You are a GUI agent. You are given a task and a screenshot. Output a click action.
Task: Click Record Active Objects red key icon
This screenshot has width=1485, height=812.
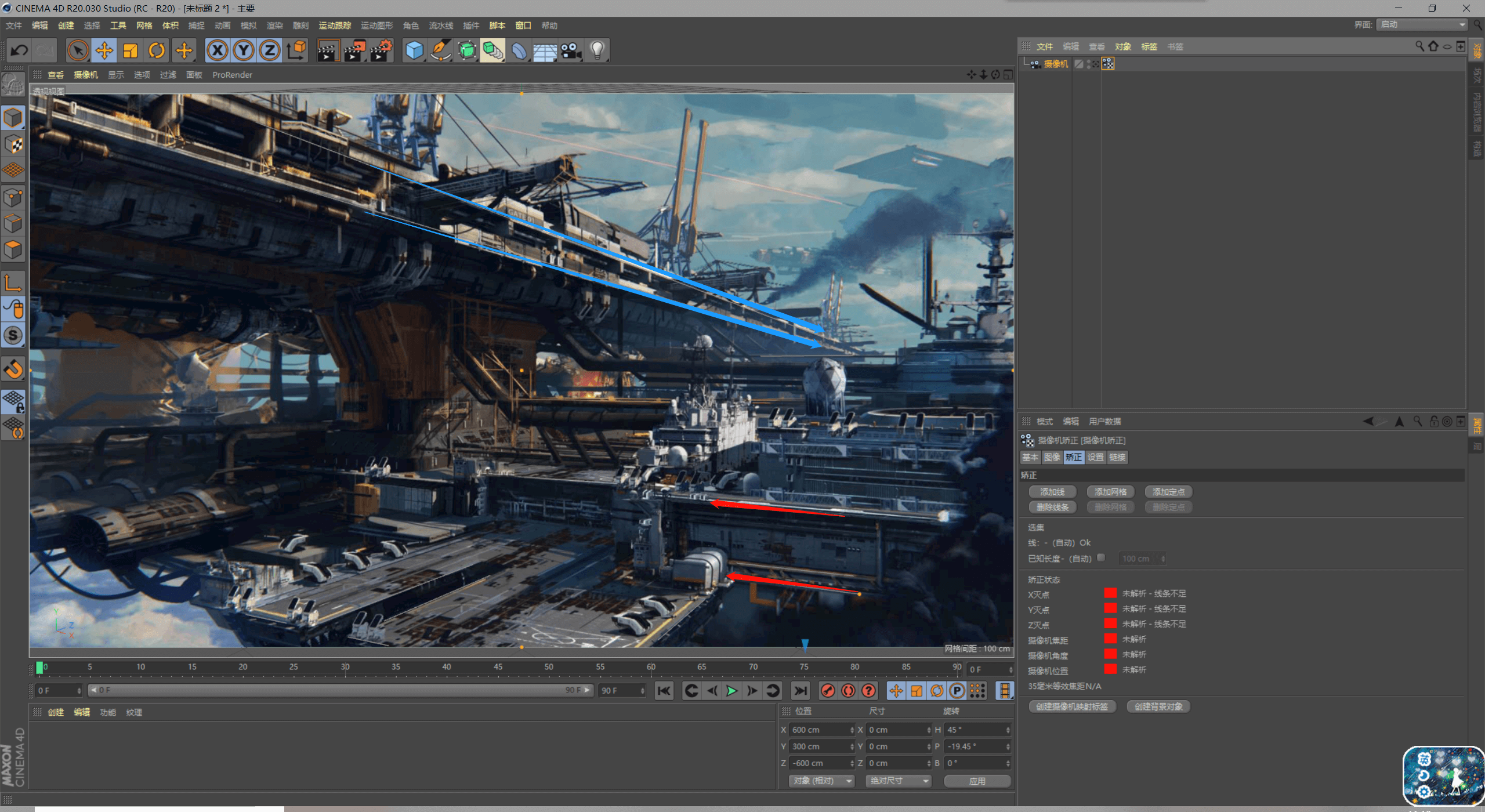(x=828, y=691)
